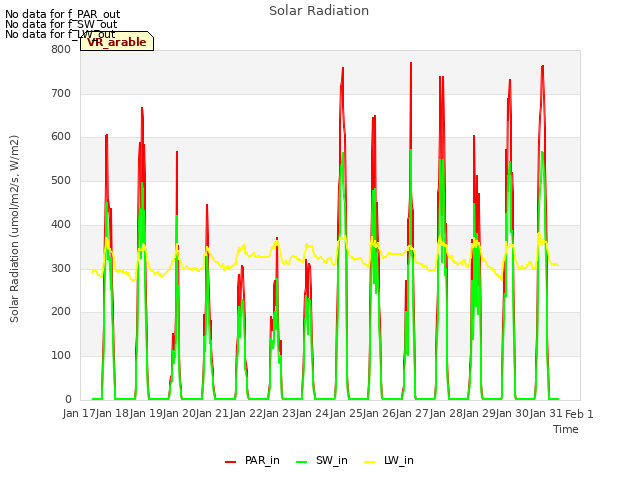Select the LW_in legend label
Screen dimensions: 640x480
[398, 460]
